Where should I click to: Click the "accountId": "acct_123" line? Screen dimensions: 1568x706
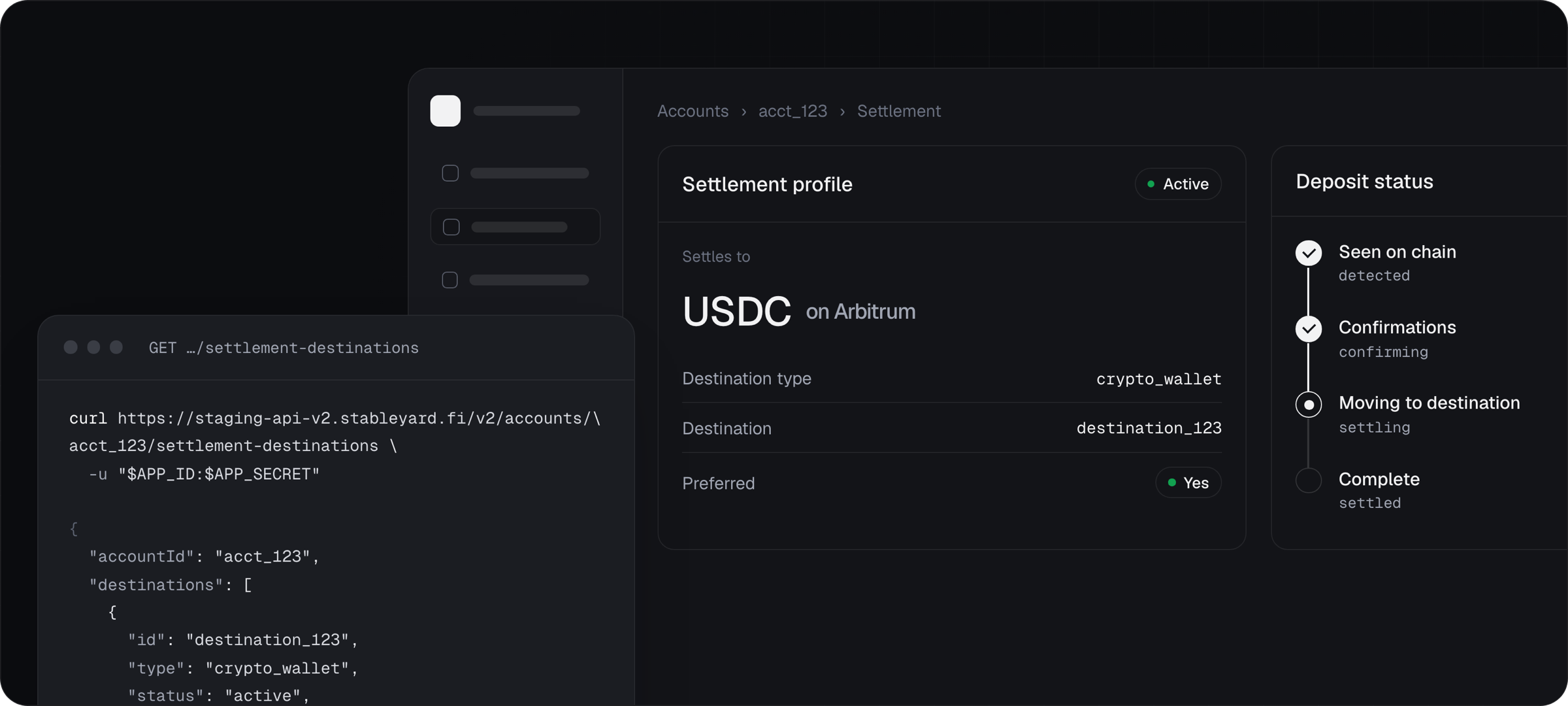pos(204,557)
